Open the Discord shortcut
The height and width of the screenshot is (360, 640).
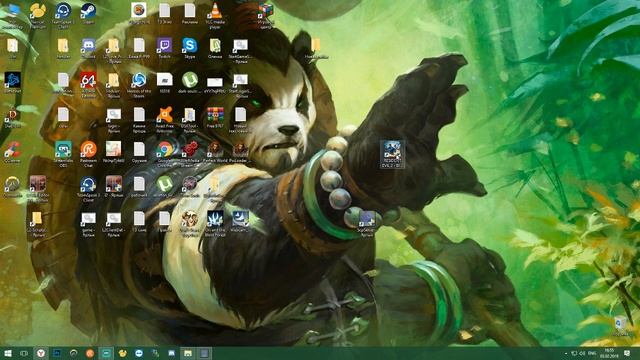point(88,49)
